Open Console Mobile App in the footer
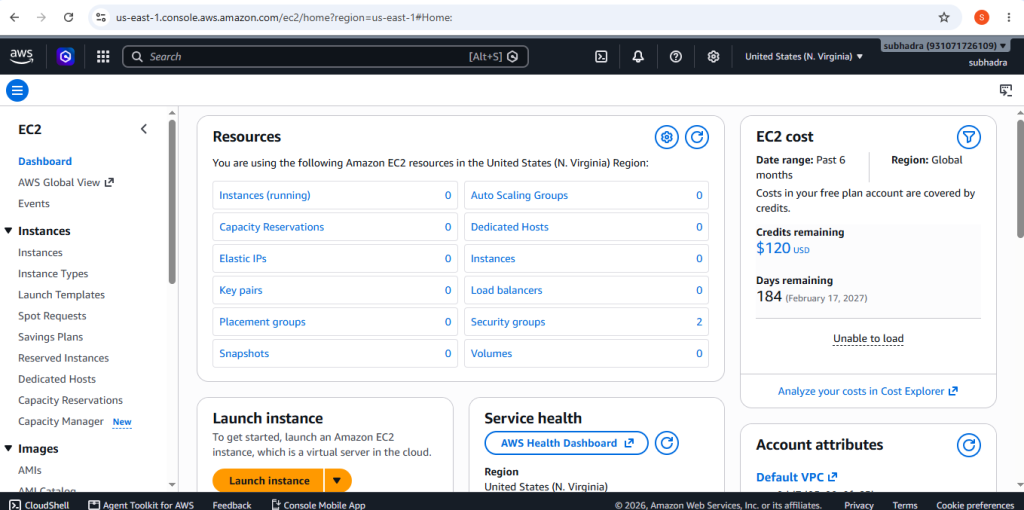This screenshot has height=510, width=1024. 319,505
